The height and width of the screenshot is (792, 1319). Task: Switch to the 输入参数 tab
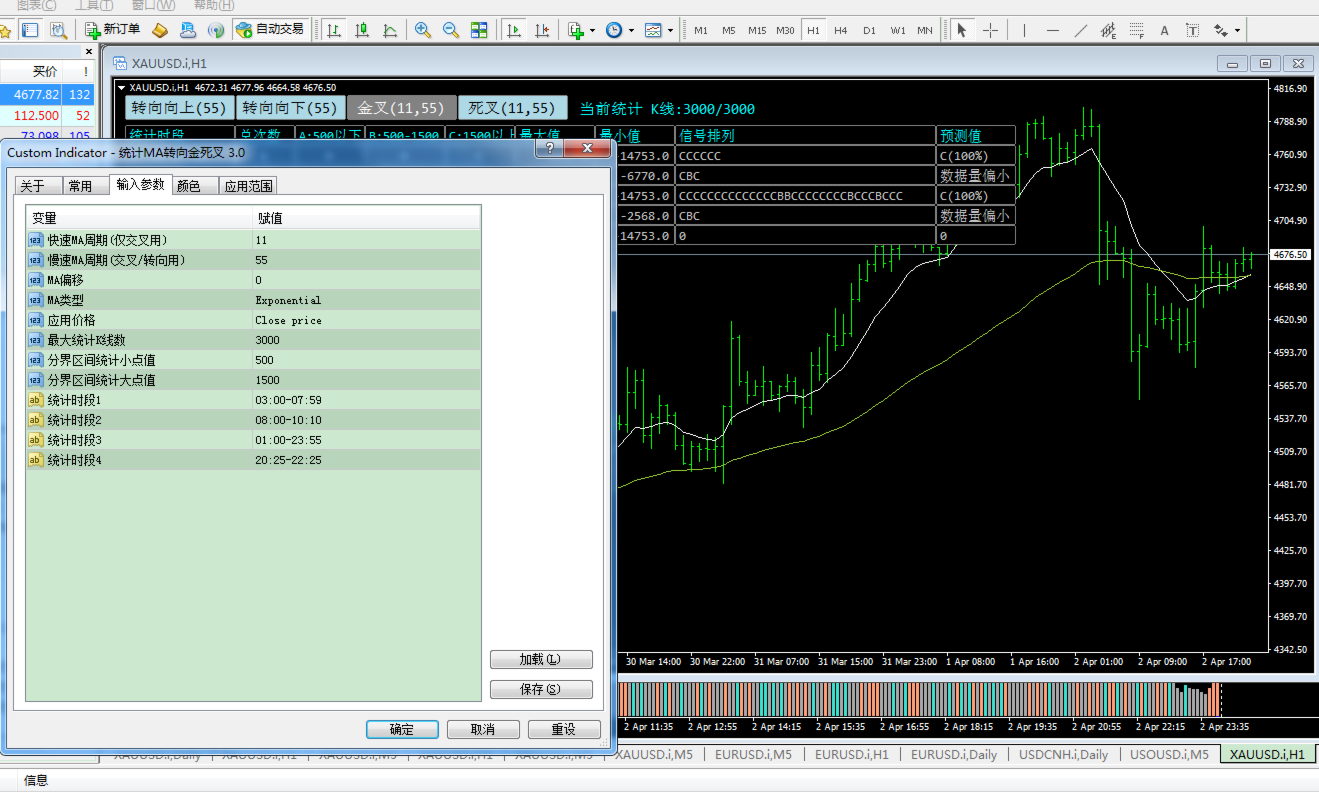click(x=140, y=184)
